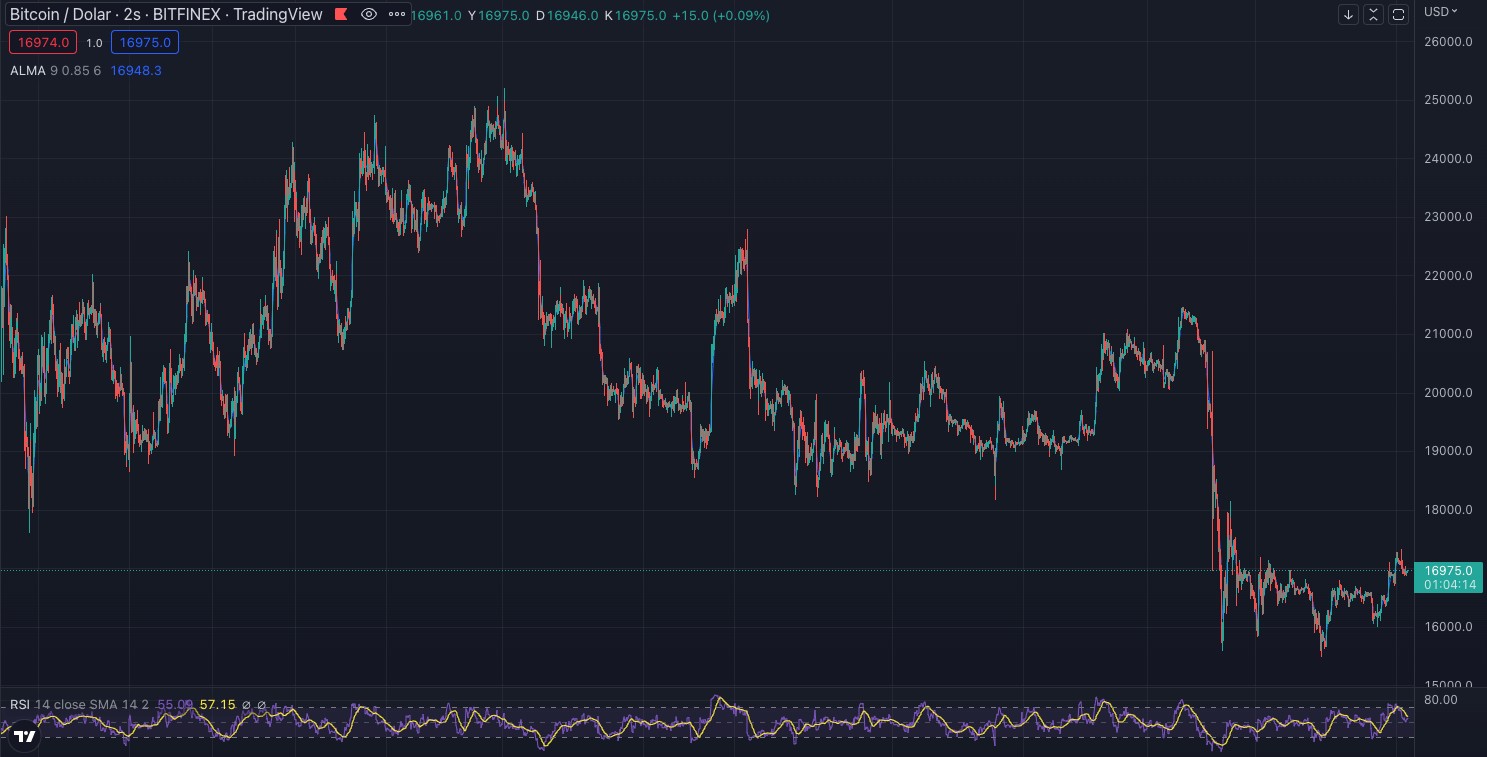Open the three-dot more options menu
This screenshot has width=1487, height=757.
[x=397, y=14]
